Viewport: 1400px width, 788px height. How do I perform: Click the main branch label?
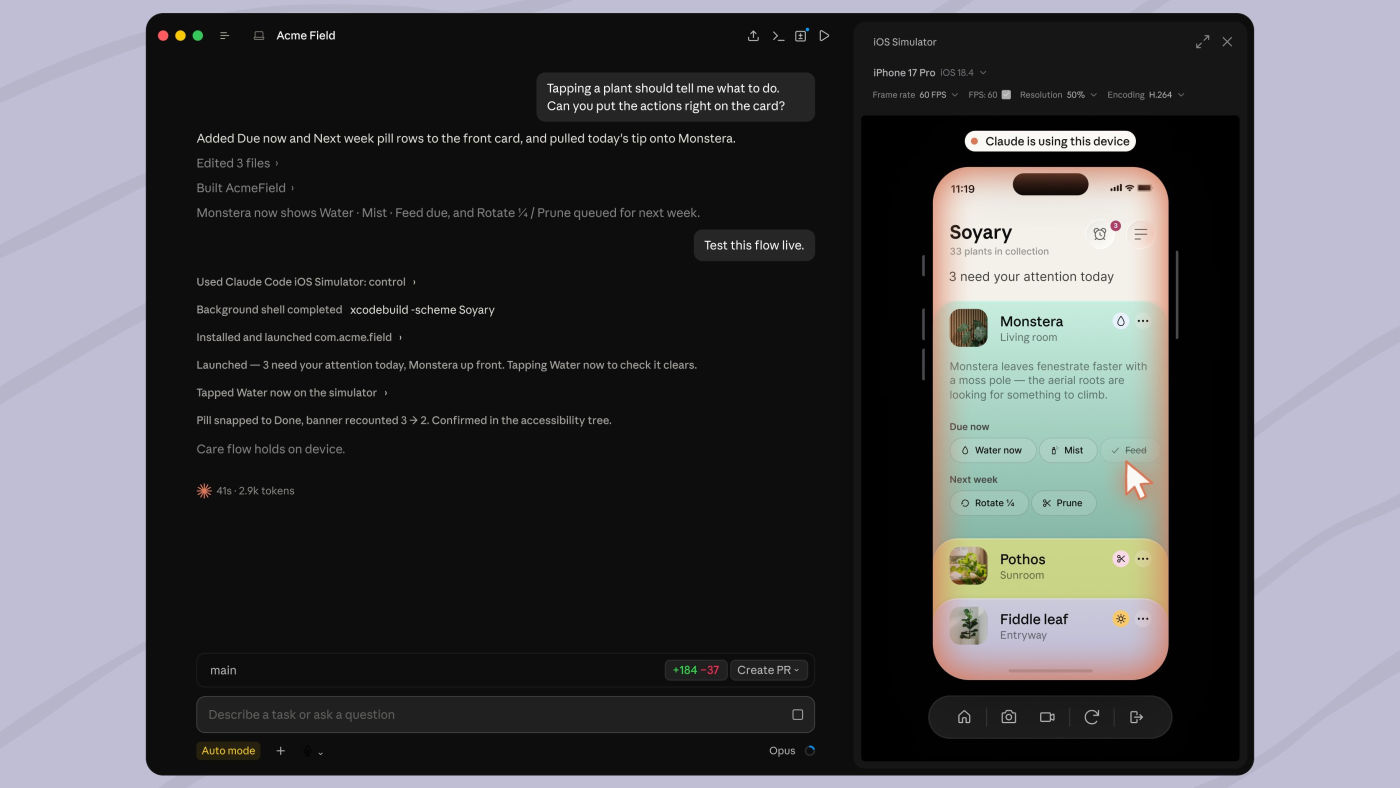223,670
